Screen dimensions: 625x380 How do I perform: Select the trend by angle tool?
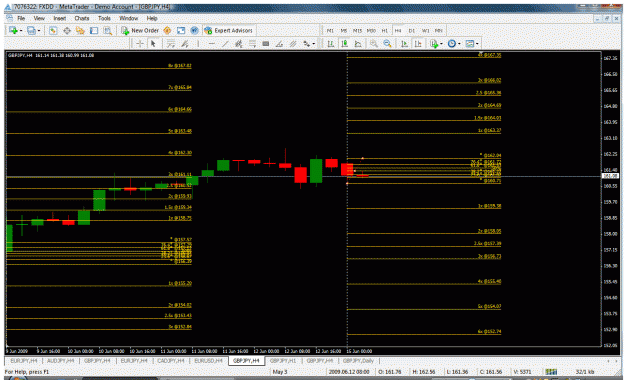coord(279,44)
